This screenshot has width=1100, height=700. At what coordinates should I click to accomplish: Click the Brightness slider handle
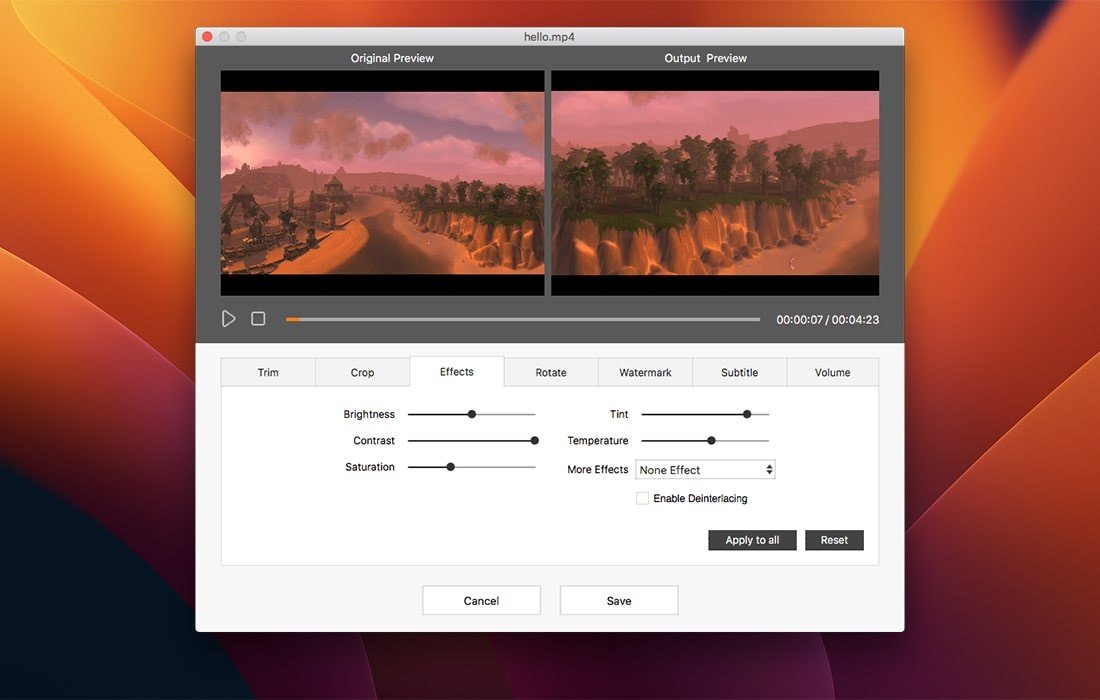point(472,414)
